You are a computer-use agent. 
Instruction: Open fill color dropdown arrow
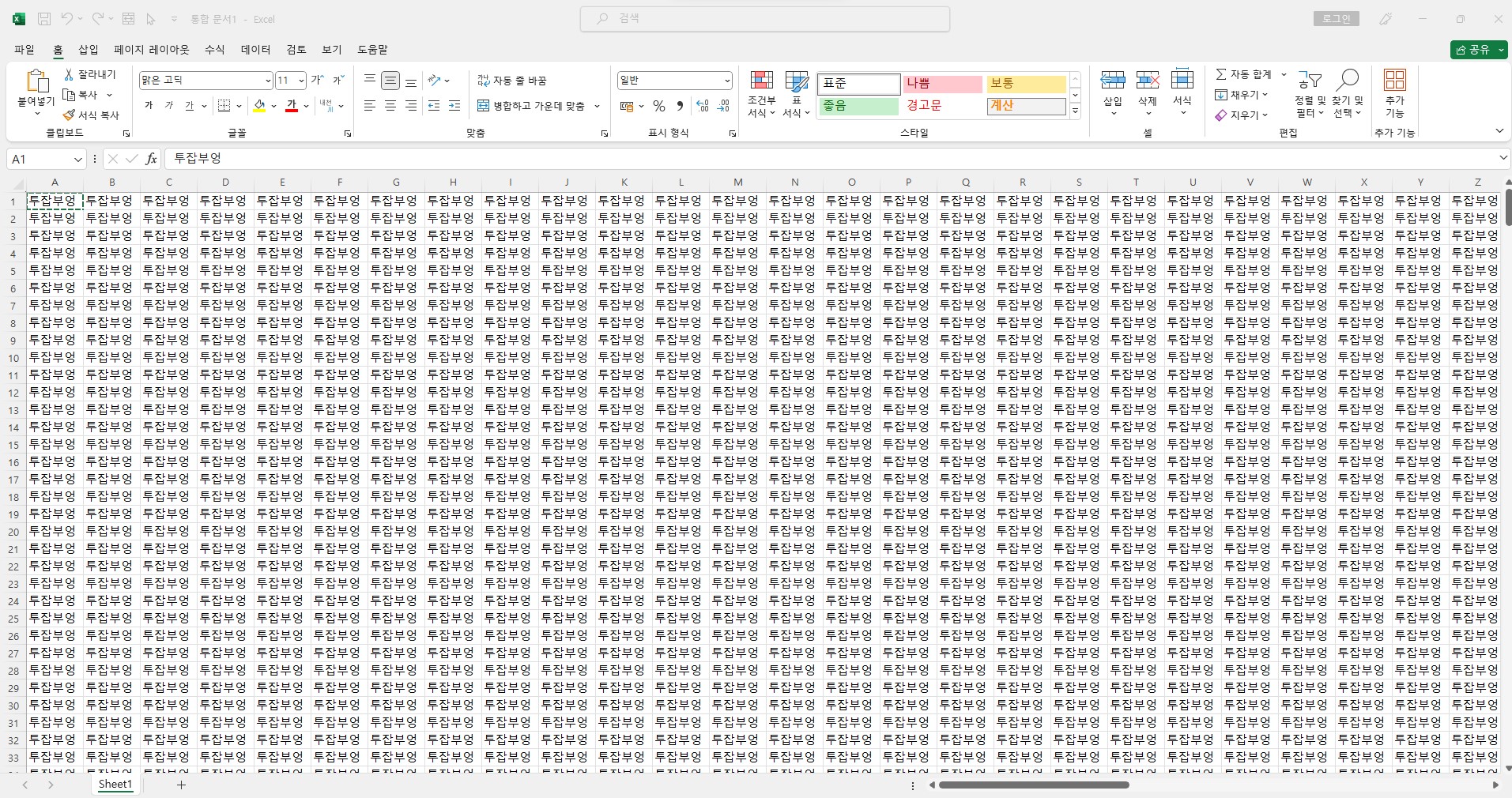click(274, 106)
